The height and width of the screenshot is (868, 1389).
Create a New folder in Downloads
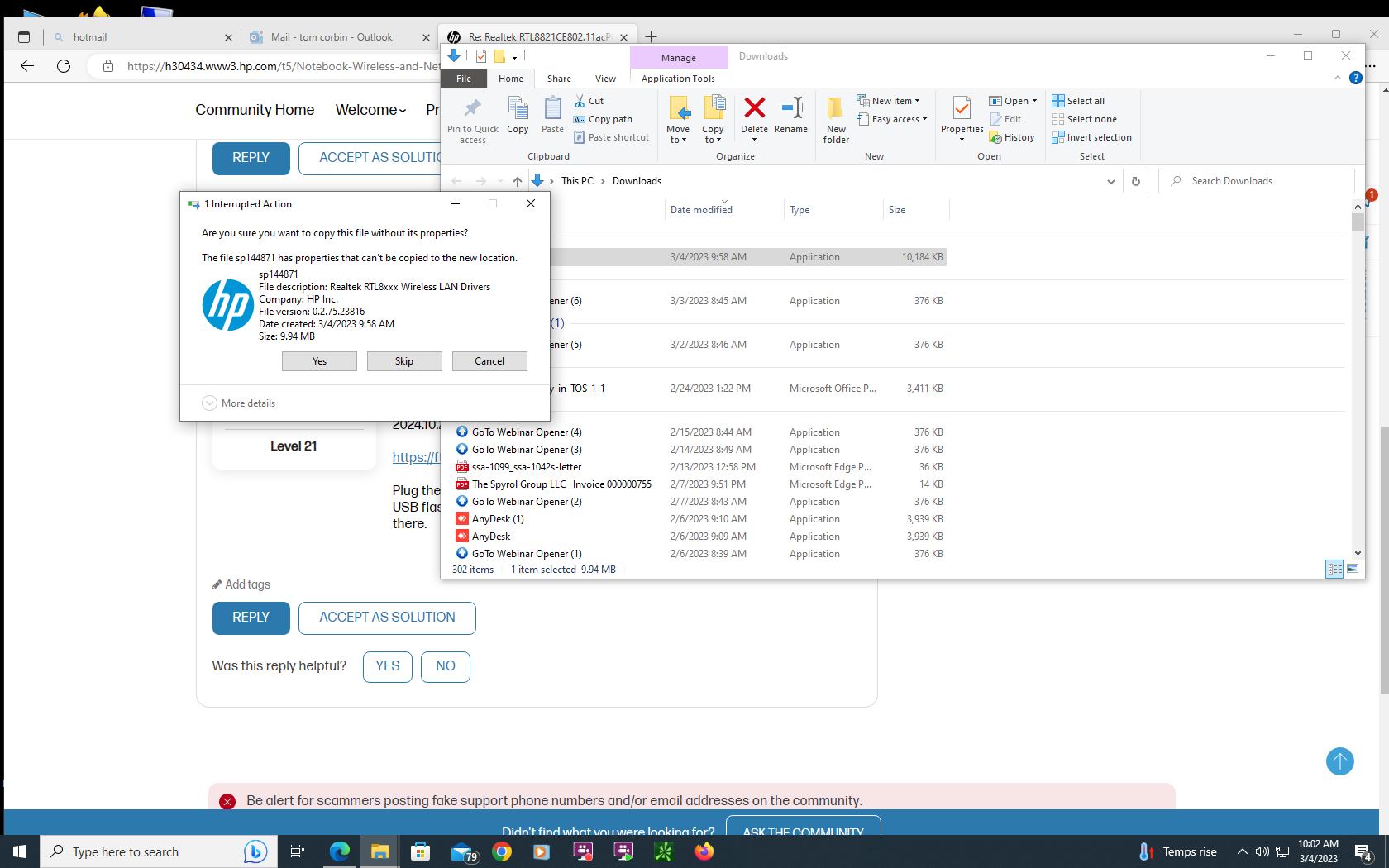tap(835, 118)
